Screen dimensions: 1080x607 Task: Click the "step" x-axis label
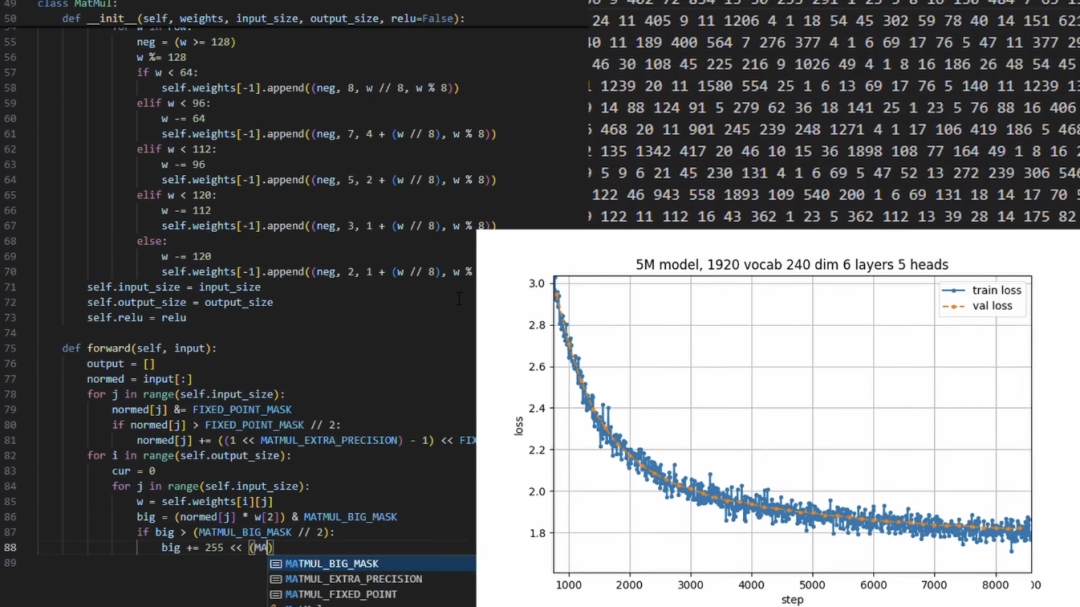coord(791,599)
